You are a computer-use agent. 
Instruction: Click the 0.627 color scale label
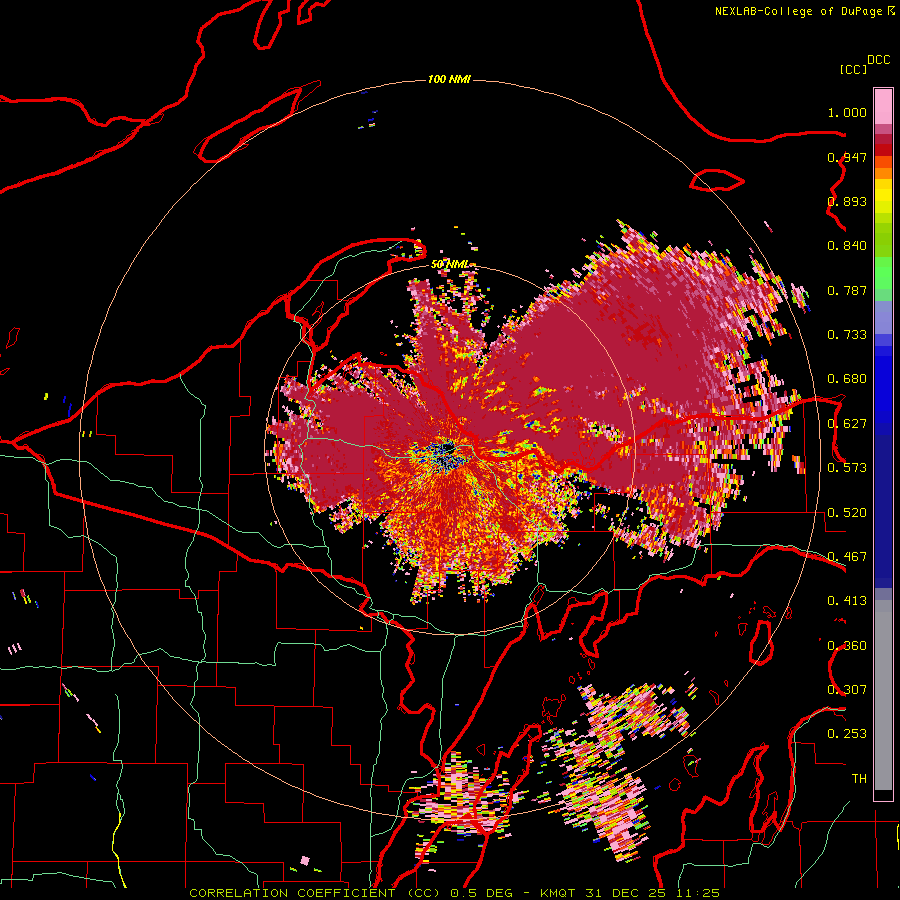coord(847,424)
